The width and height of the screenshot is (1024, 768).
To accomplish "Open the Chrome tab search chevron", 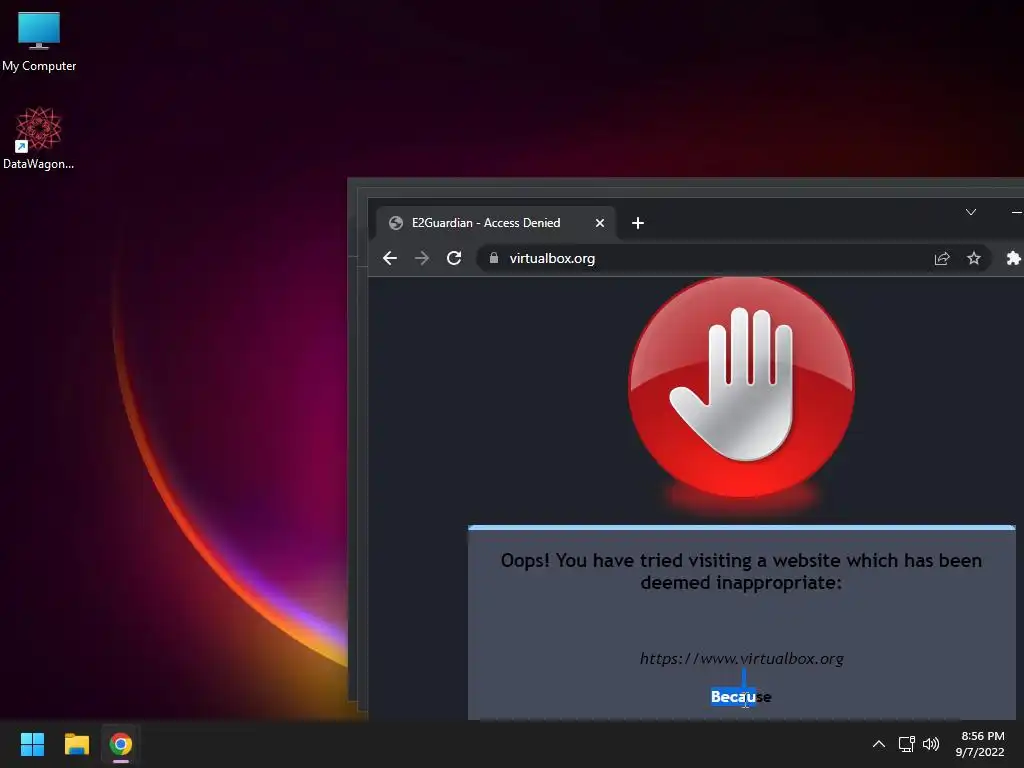I will [971, 212].
